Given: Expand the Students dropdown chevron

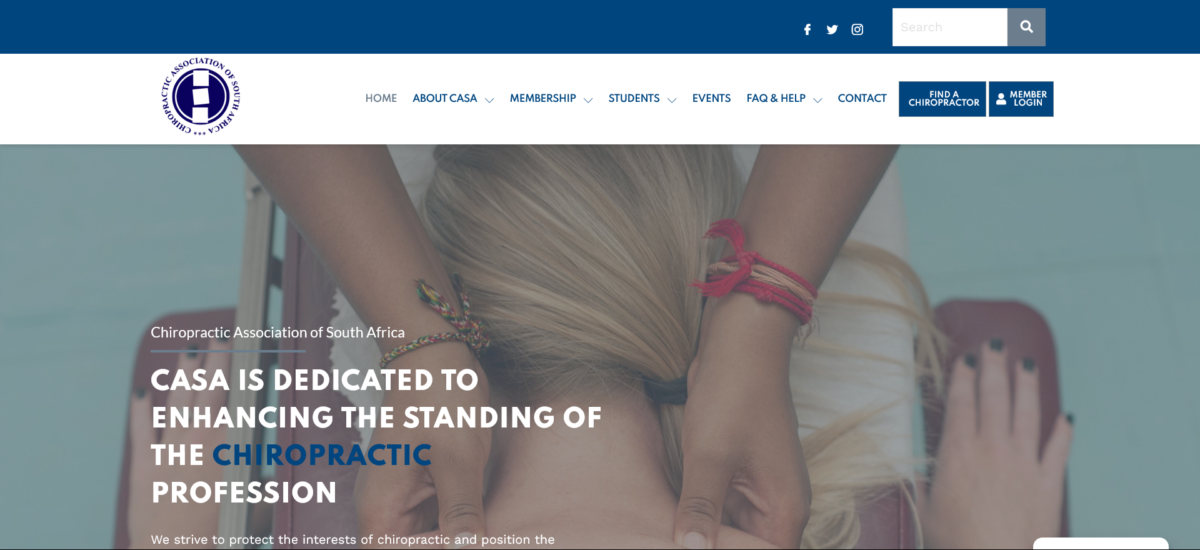Looking at the screenshot, I should click(671, 100).
